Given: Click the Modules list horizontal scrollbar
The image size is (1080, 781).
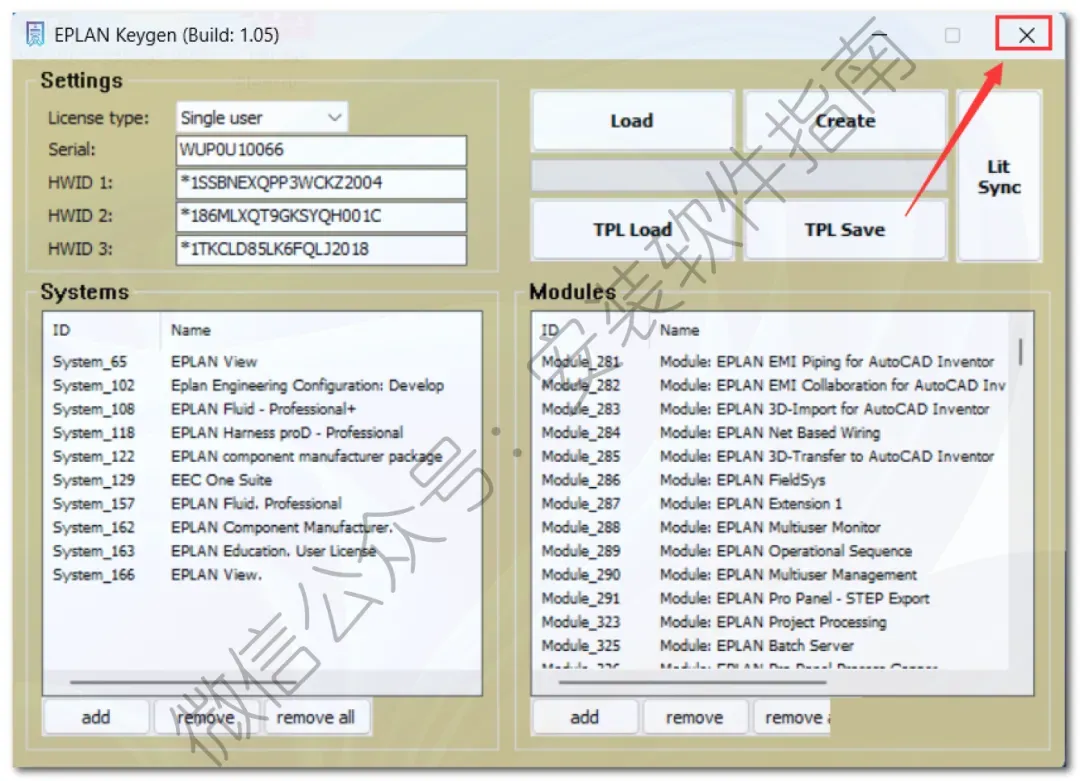Looking at the screenshot, I should point(692,683).
